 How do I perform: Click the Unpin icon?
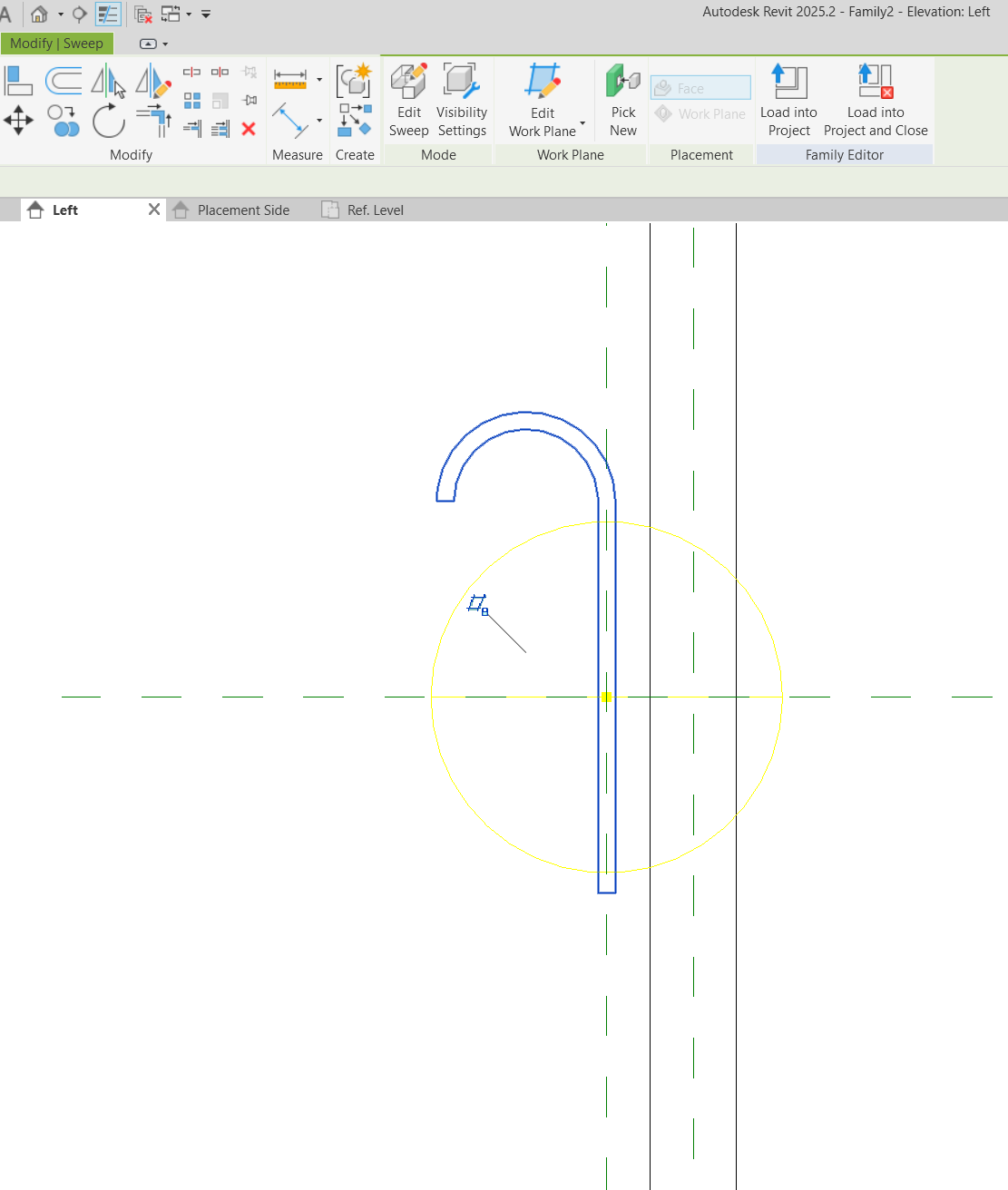point(250,72)
